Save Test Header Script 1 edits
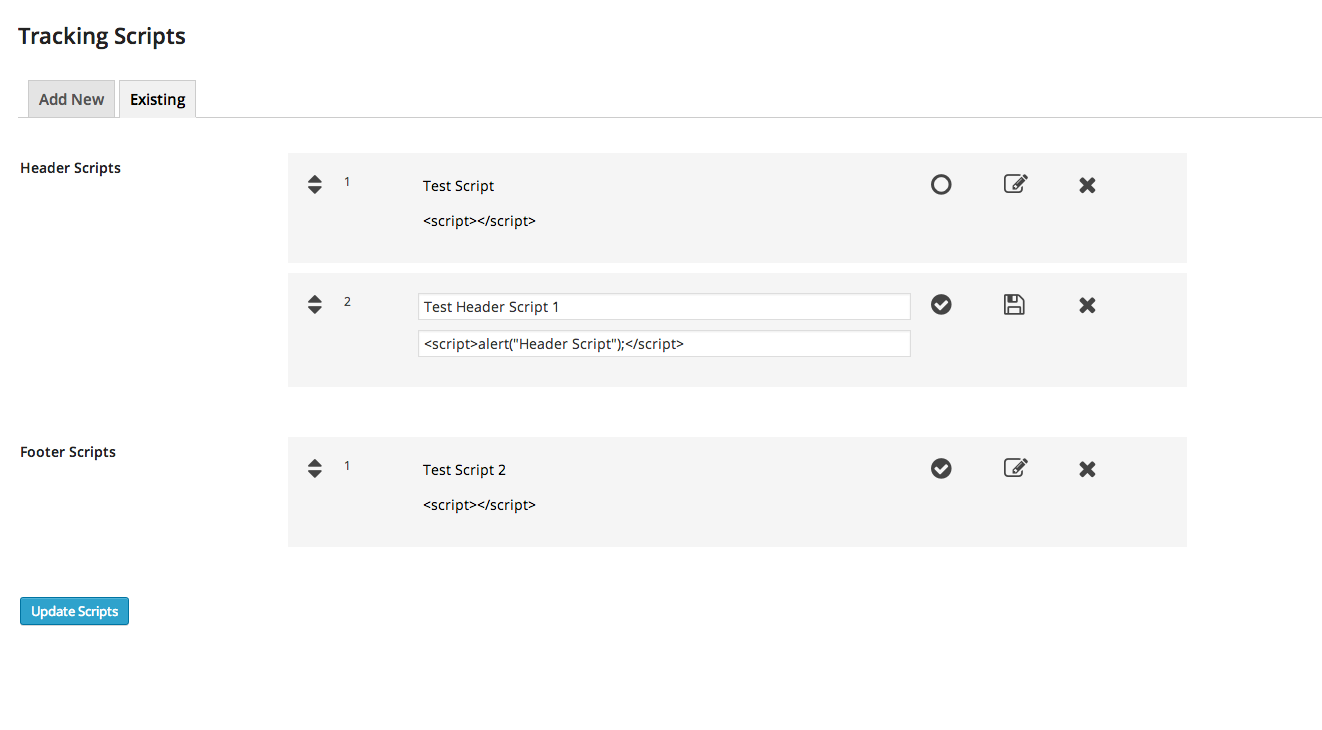 tap(1014, 305)
